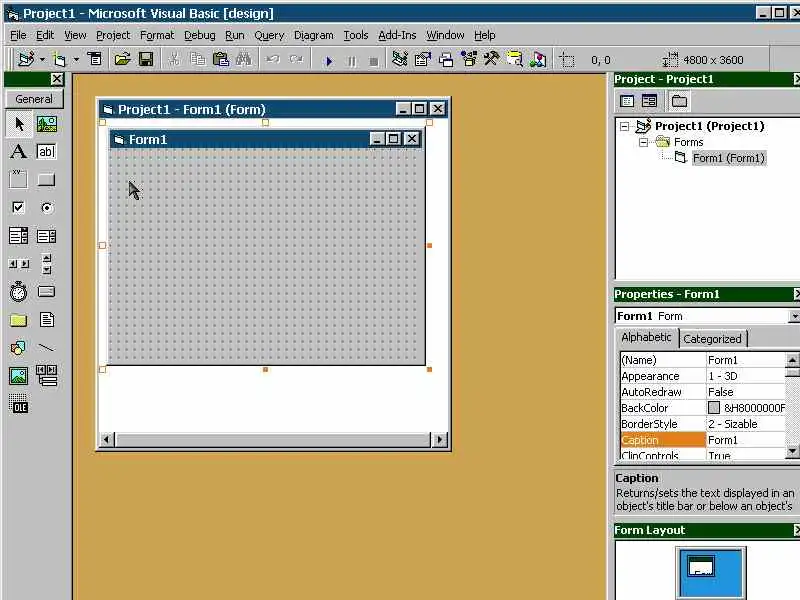
Task: Switch to the Categorized properties tab
Action: (x=712, y=339)
